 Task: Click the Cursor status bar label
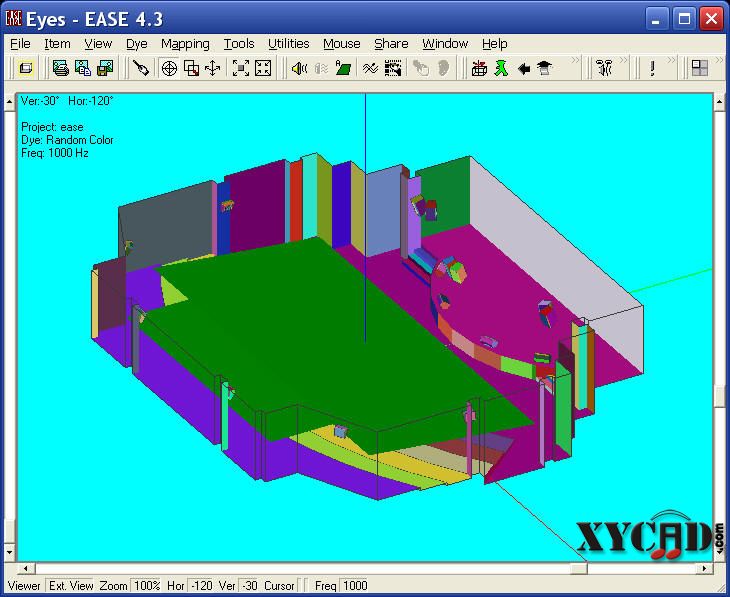(279, 585)
